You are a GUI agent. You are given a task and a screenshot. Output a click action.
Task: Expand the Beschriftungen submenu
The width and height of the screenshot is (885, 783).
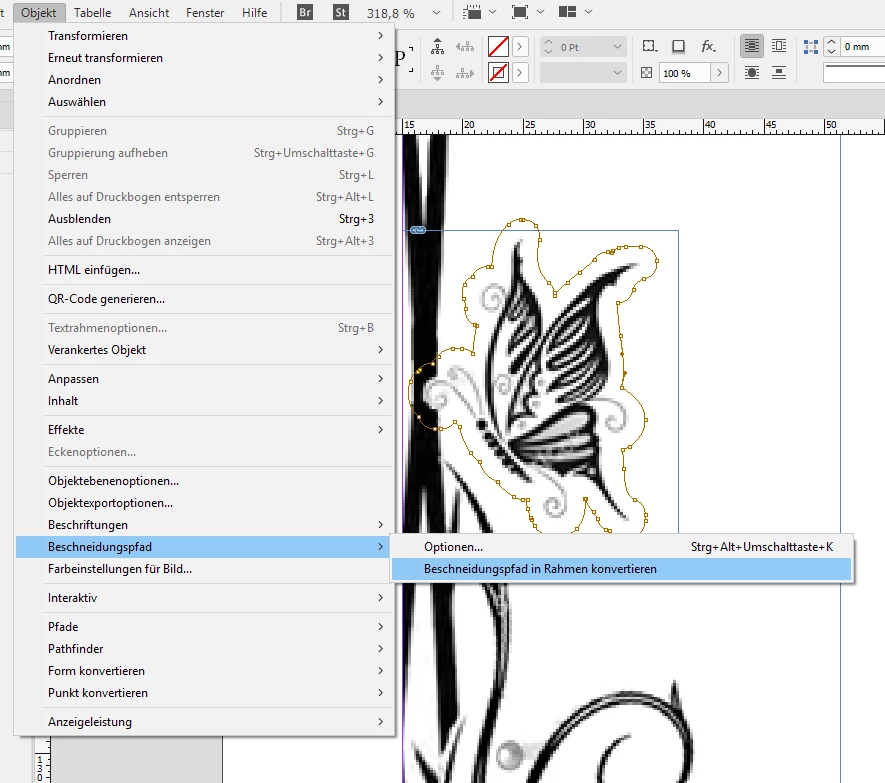pos(204,524)
